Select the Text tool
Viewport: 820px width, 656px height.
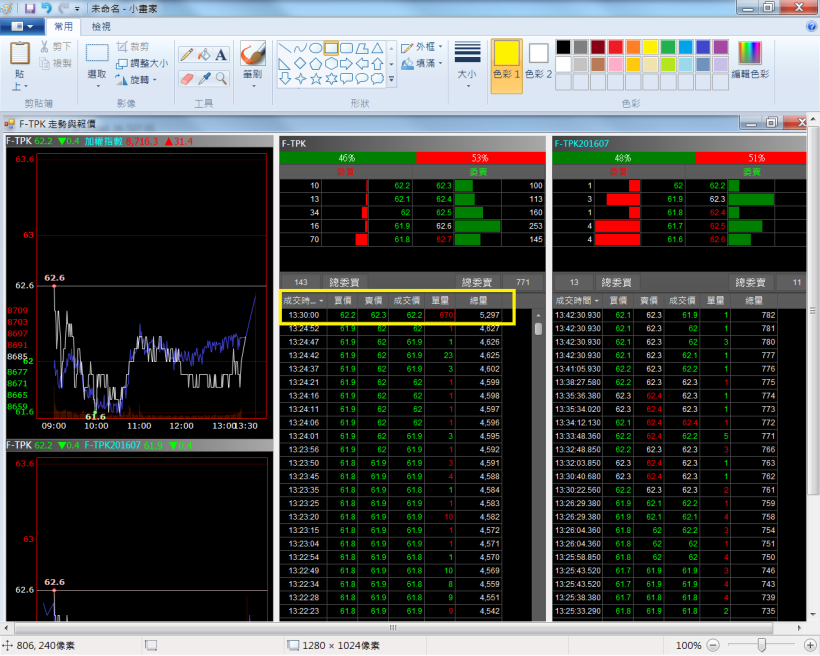click(221, 54)
